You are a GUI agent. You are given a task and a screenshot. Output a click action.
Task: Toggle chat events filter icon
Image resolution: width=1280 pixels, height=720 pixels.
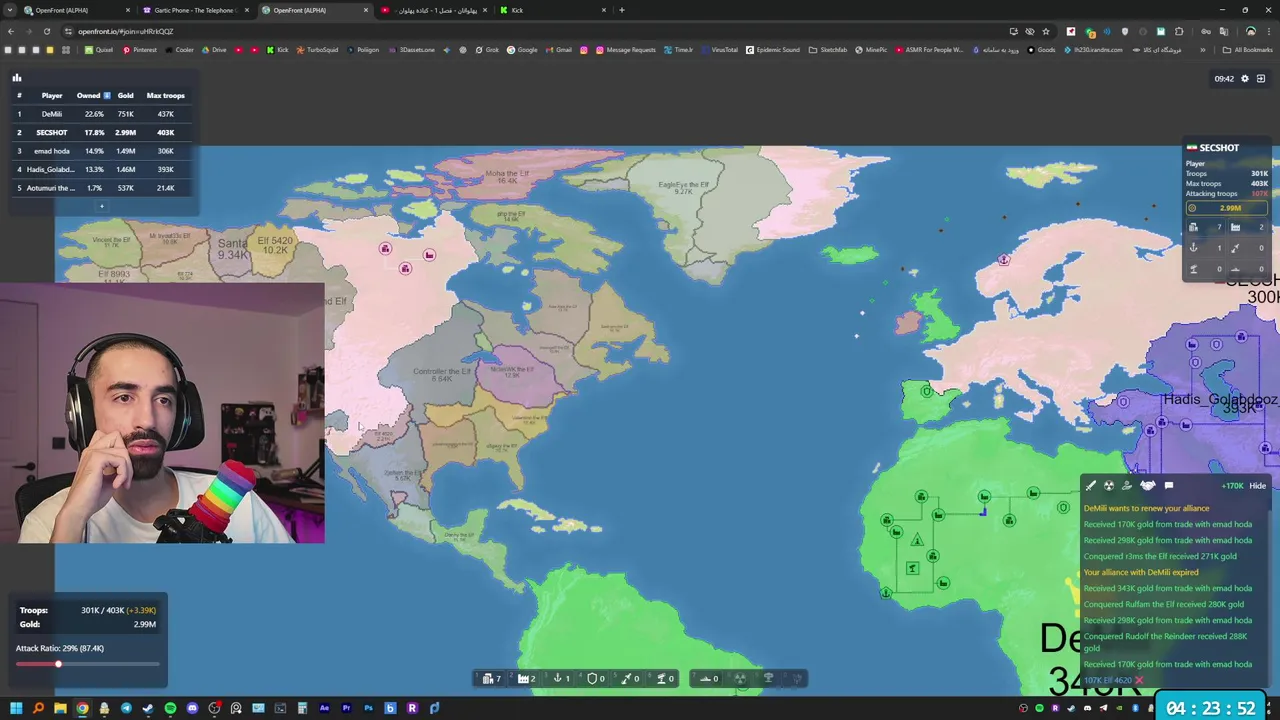click(x=1169, y=486)
